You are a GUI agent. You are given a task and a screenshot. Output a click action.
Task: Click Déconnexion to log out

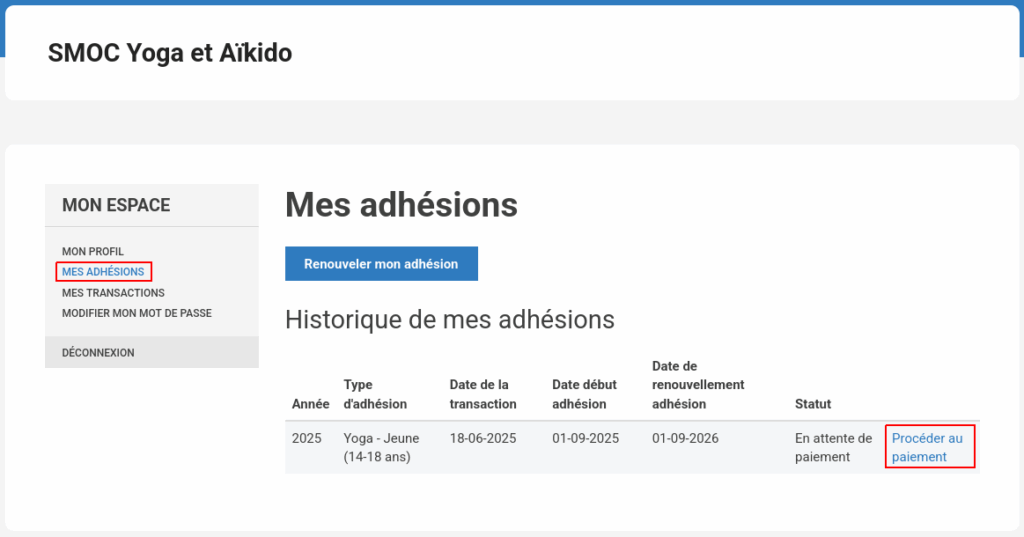point(98,353)
